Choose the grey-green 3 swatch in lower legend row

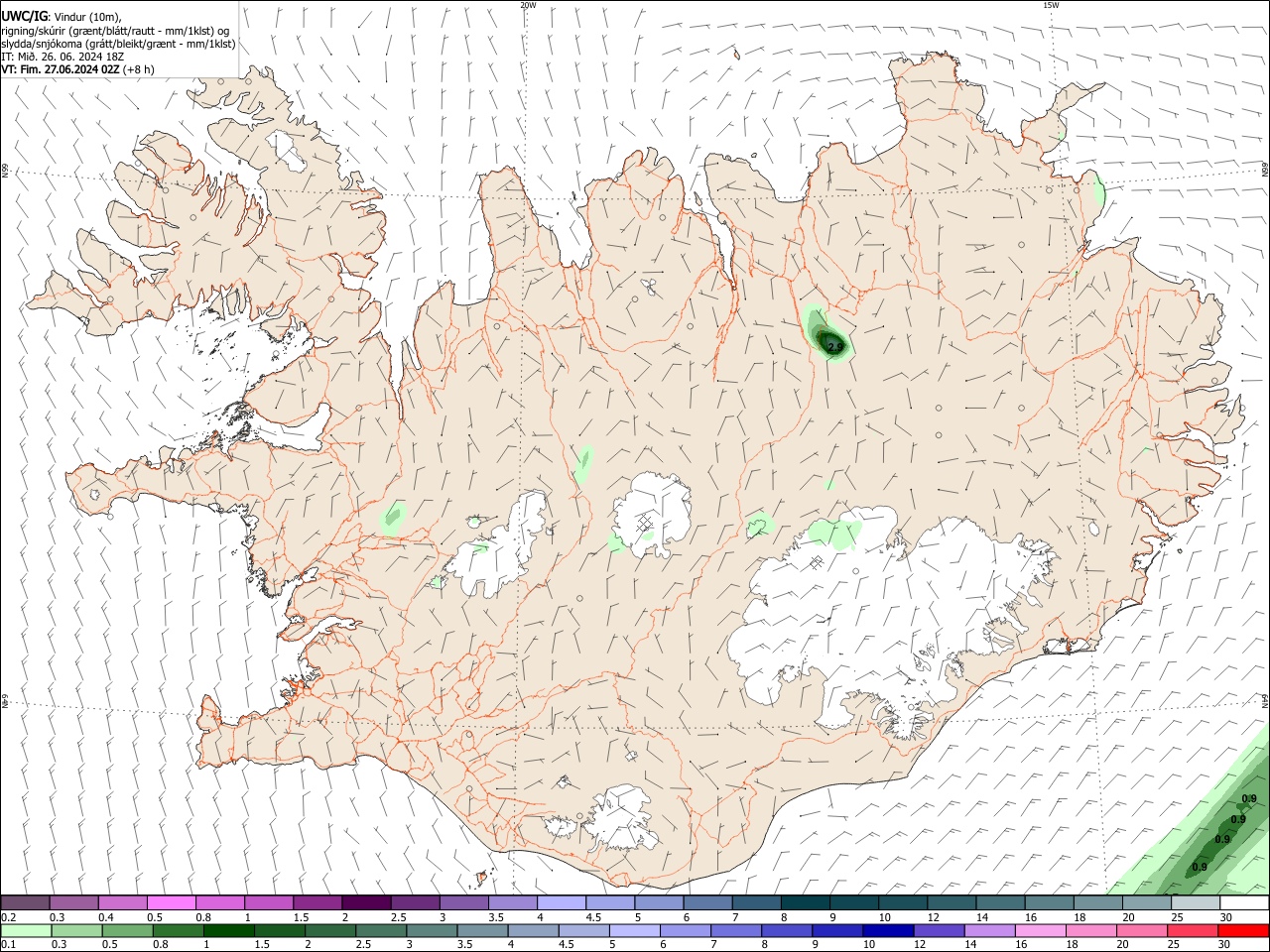(x=432, y=930)
